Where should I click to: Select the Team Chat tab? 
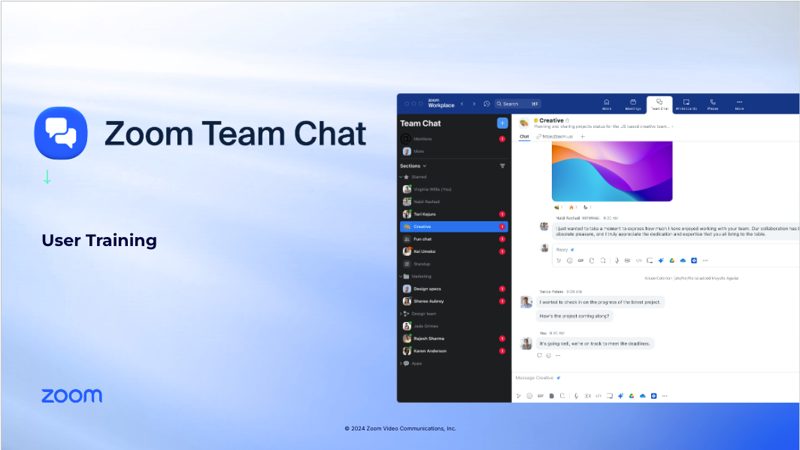point(659,105)
